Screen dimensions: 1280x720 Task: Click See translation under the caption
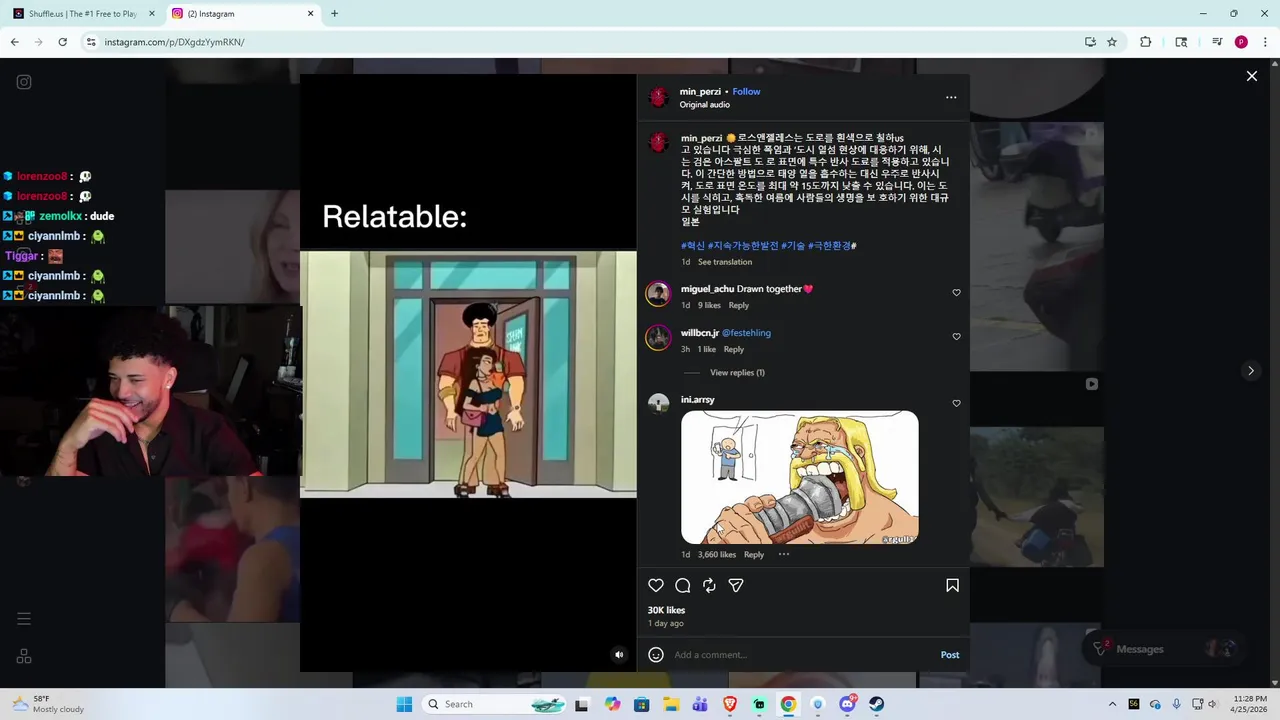[725, 262]
